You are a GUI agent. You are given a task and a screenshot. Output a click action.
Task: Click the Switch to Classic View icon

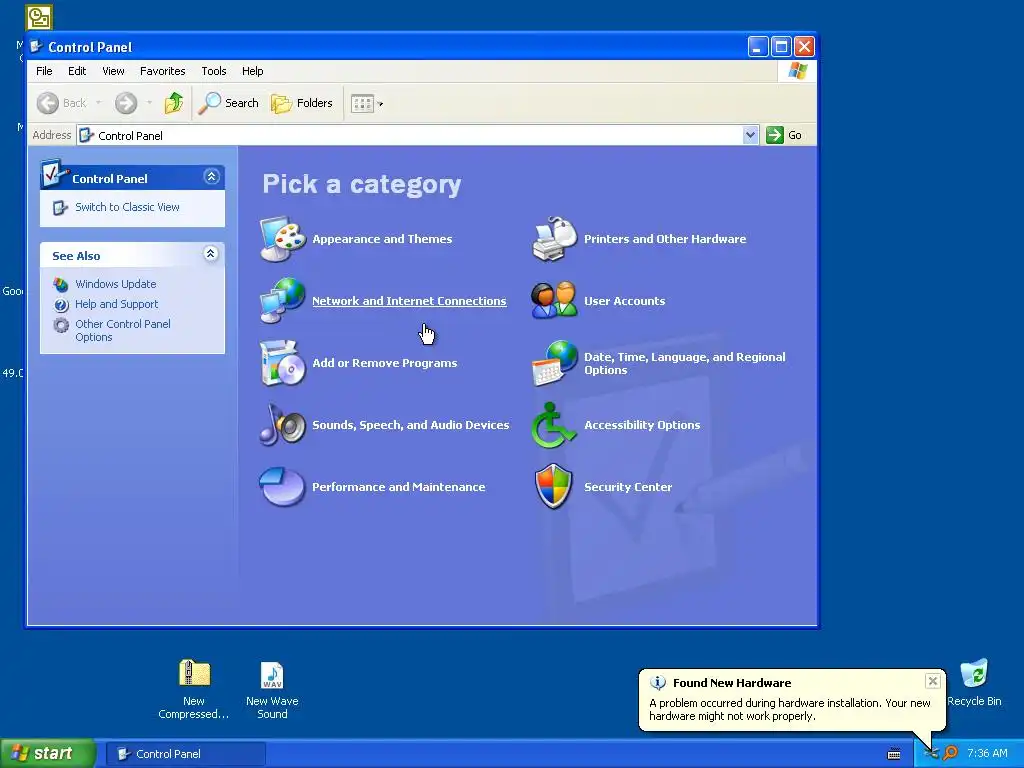point(60,208)
